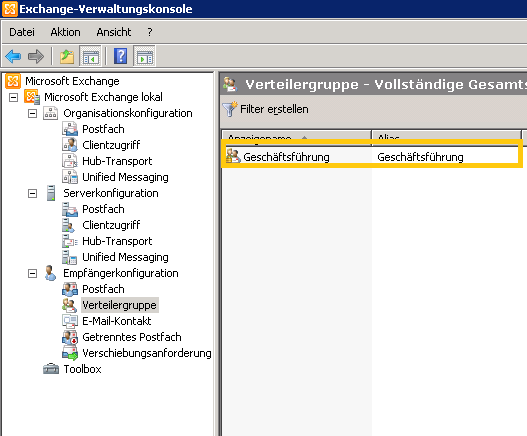The image size is (527, 436).
Task: Click the Toolbox briefcase icon
Action: (51, 369)
